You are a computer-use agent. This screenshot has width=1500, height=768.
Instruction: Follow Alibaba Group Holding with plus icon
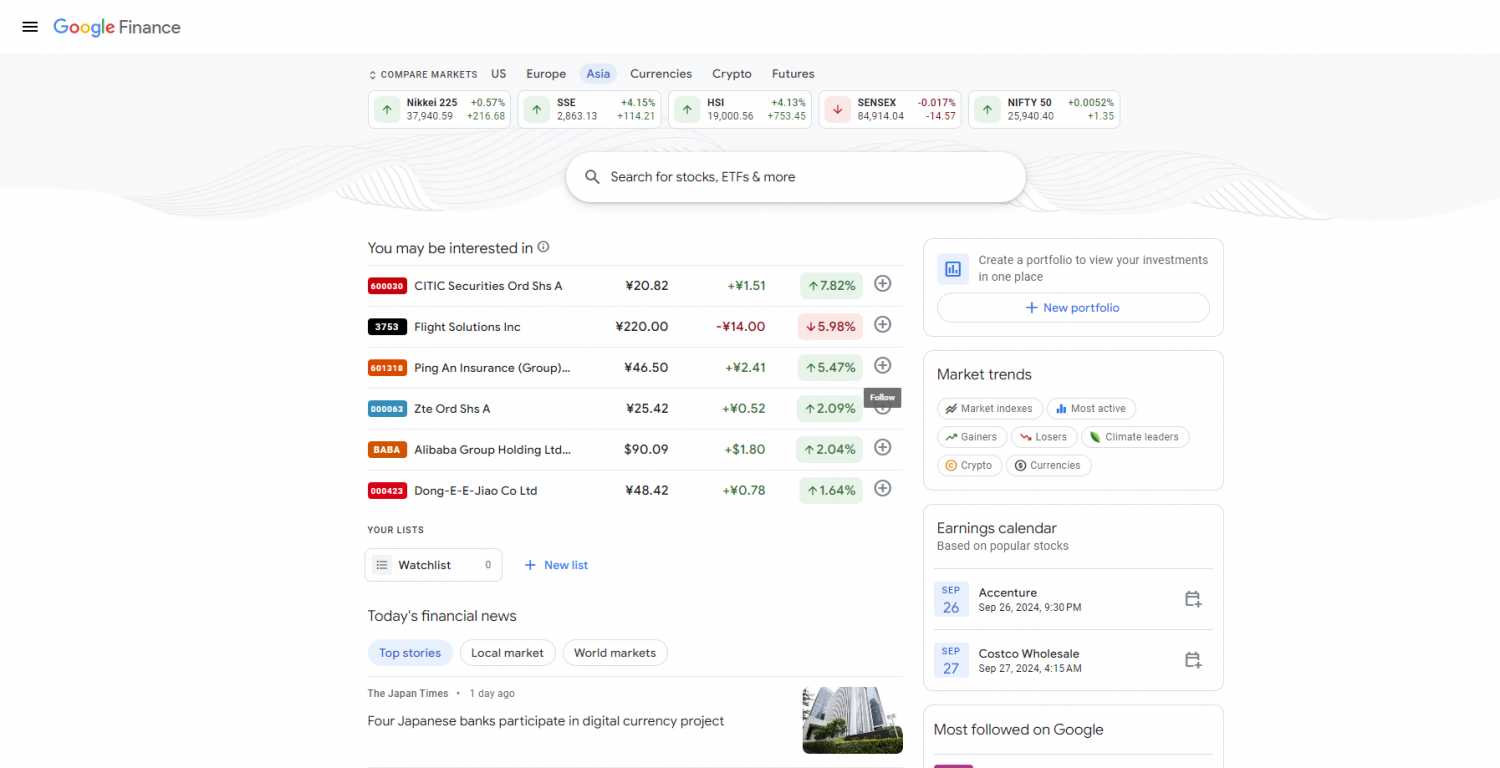click(882, 448)
